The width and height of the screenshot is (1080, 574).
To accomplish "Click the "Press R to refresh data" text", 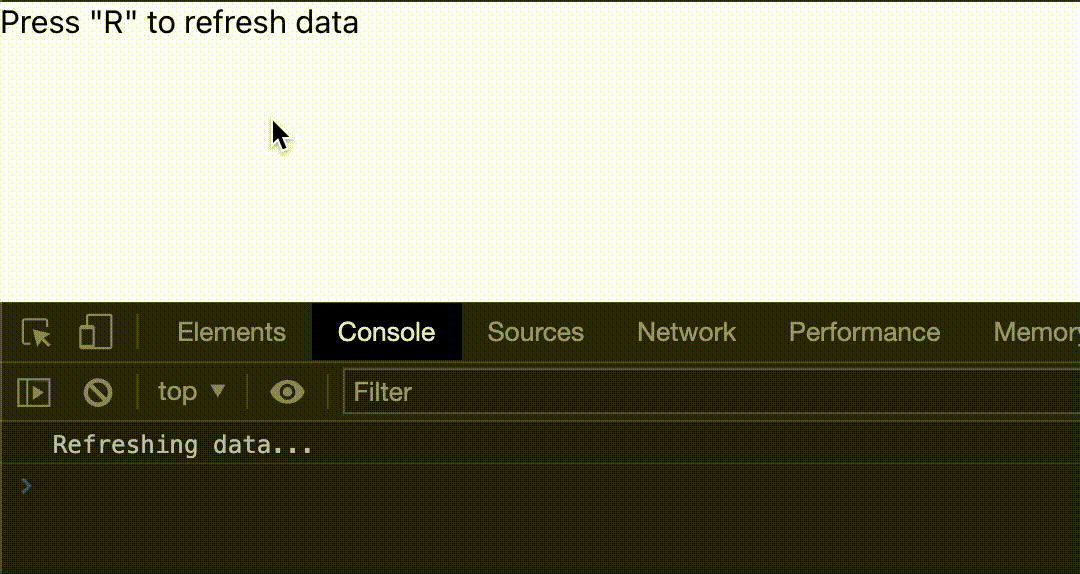I will 180,22.
